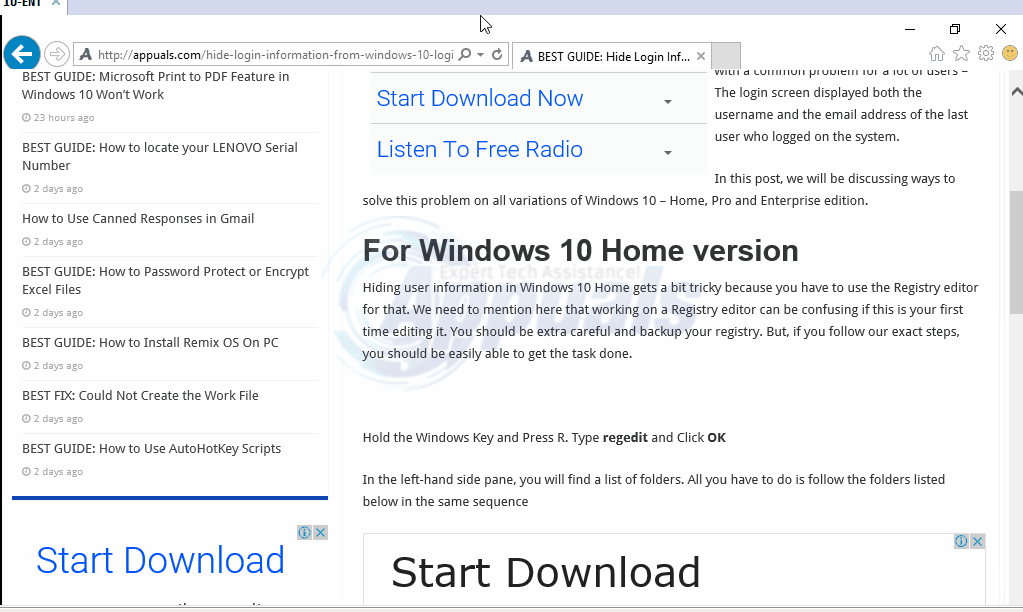View favorites using the star icon
1023x612 pixels.
(x=961, y=53)
